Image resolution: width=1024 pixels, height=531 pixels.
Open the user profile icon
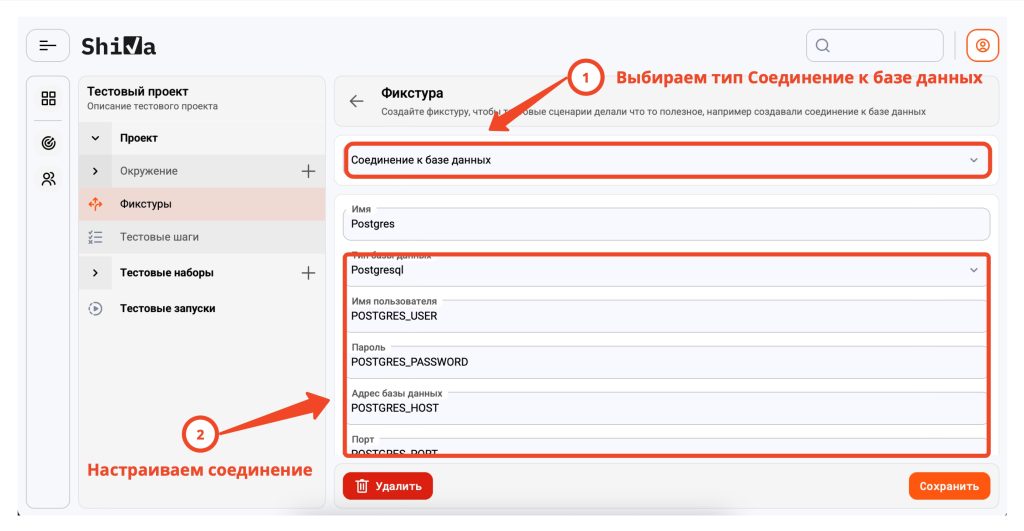(x=982, y=45)
